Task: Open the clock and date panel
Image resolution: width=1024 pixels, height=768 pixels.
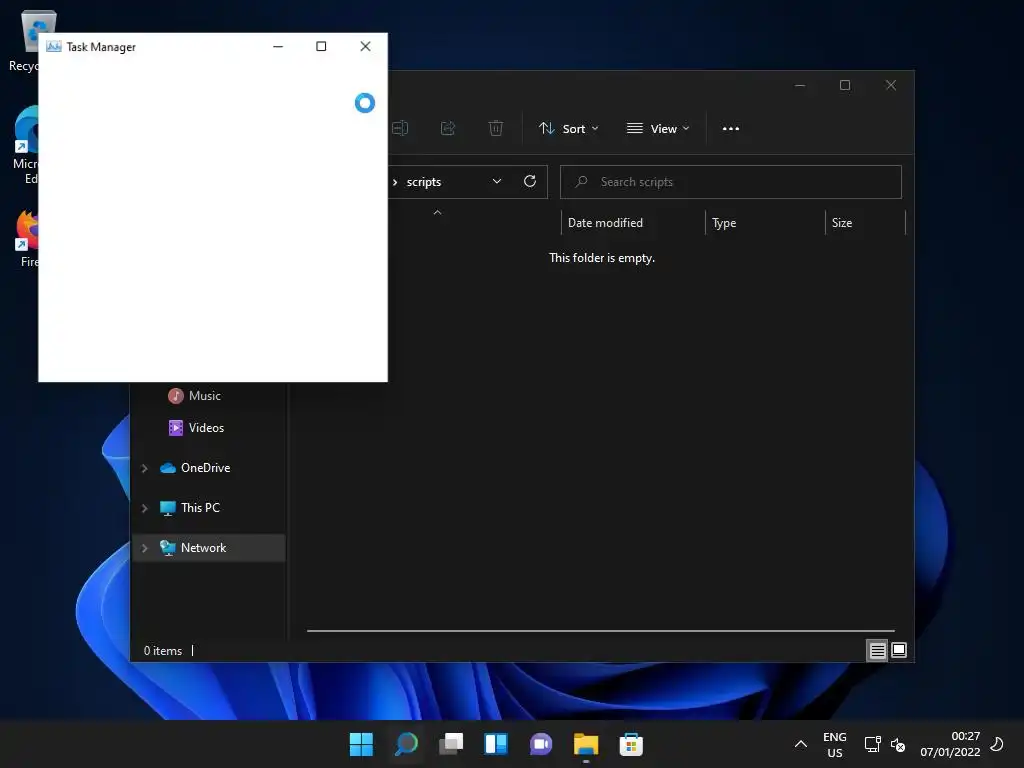Action: tap(950, 744)
